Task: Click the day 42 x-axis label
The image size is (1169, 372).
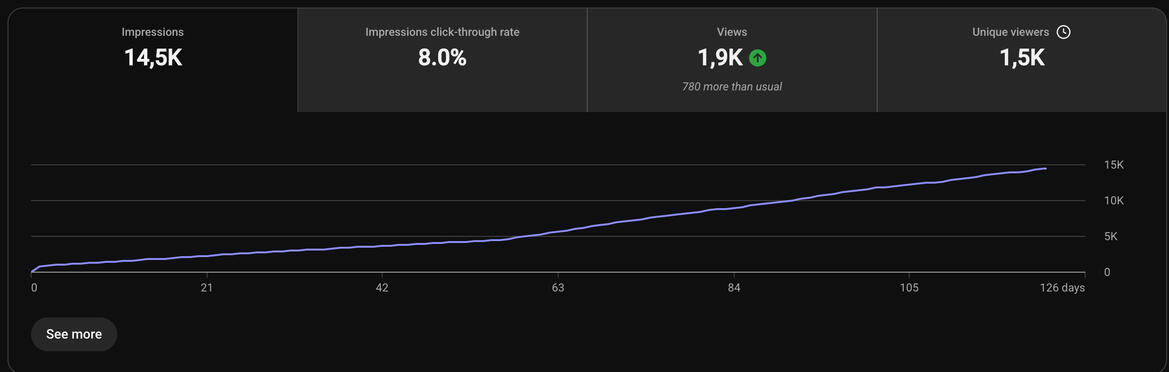Action: click(382, 288)
